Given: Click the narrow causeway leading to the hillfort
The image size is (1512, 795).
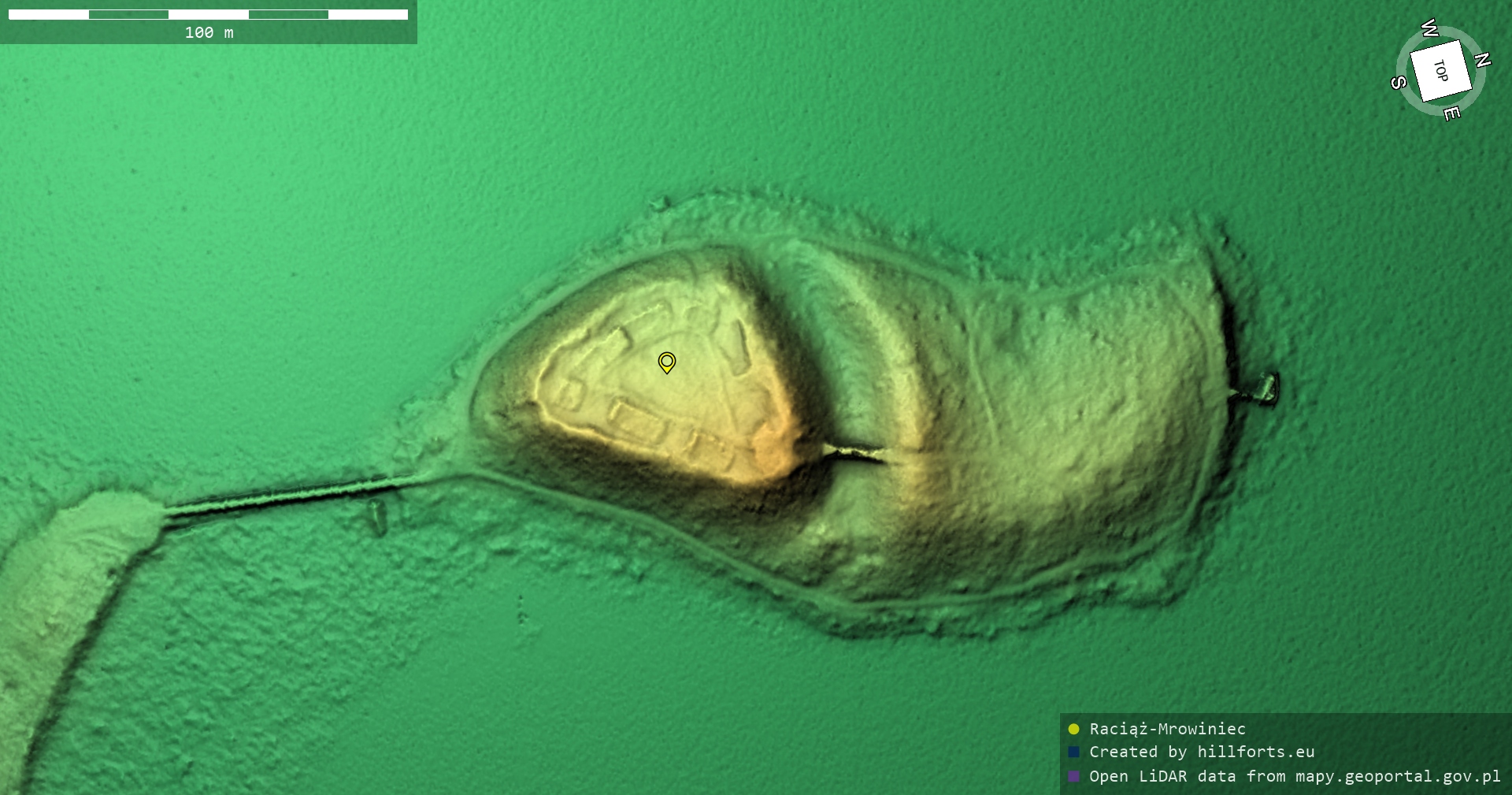Looking at the screenshot, I should pos(283,496).
